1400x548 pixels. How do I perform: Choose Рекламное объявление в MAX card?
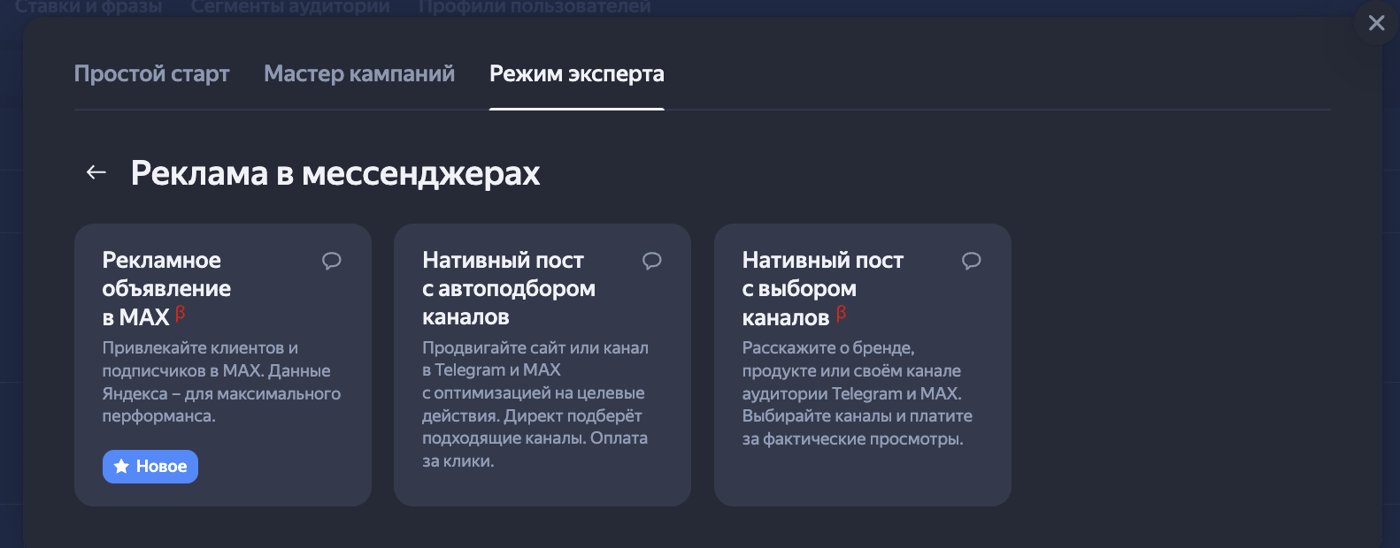pyautogui.click(x=223, y=365)
